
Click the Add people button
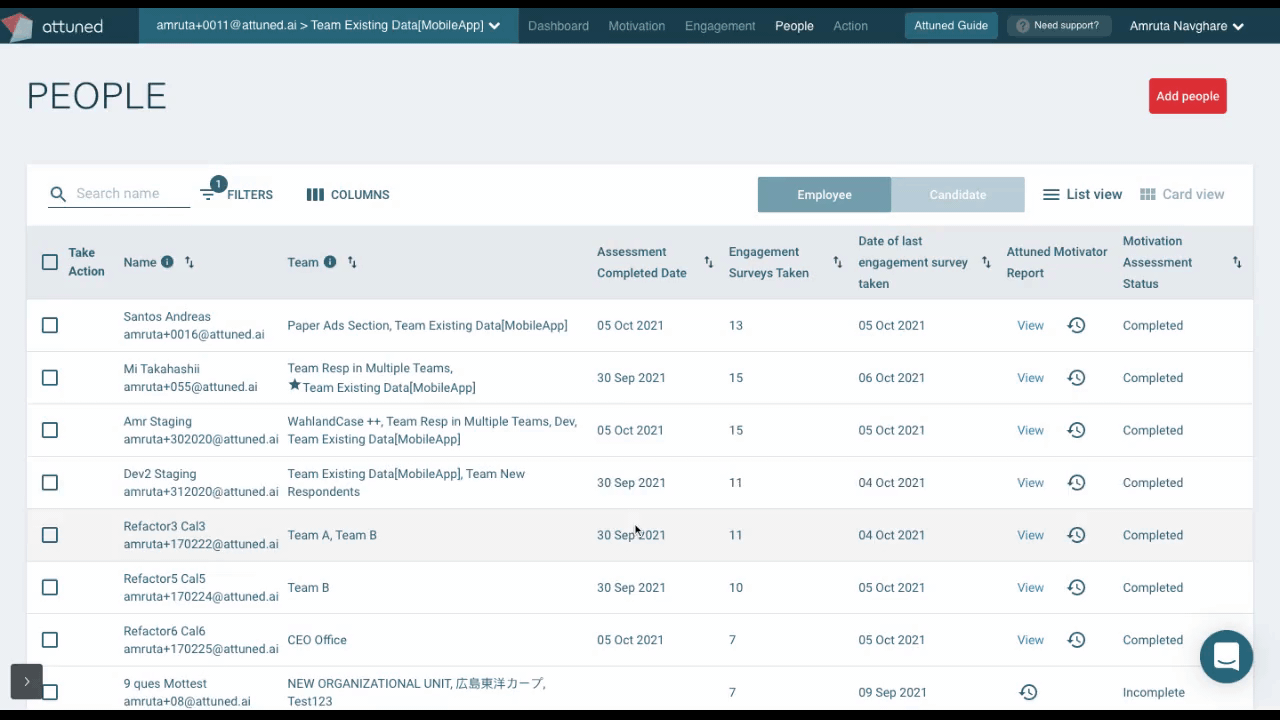point(1188,96)
